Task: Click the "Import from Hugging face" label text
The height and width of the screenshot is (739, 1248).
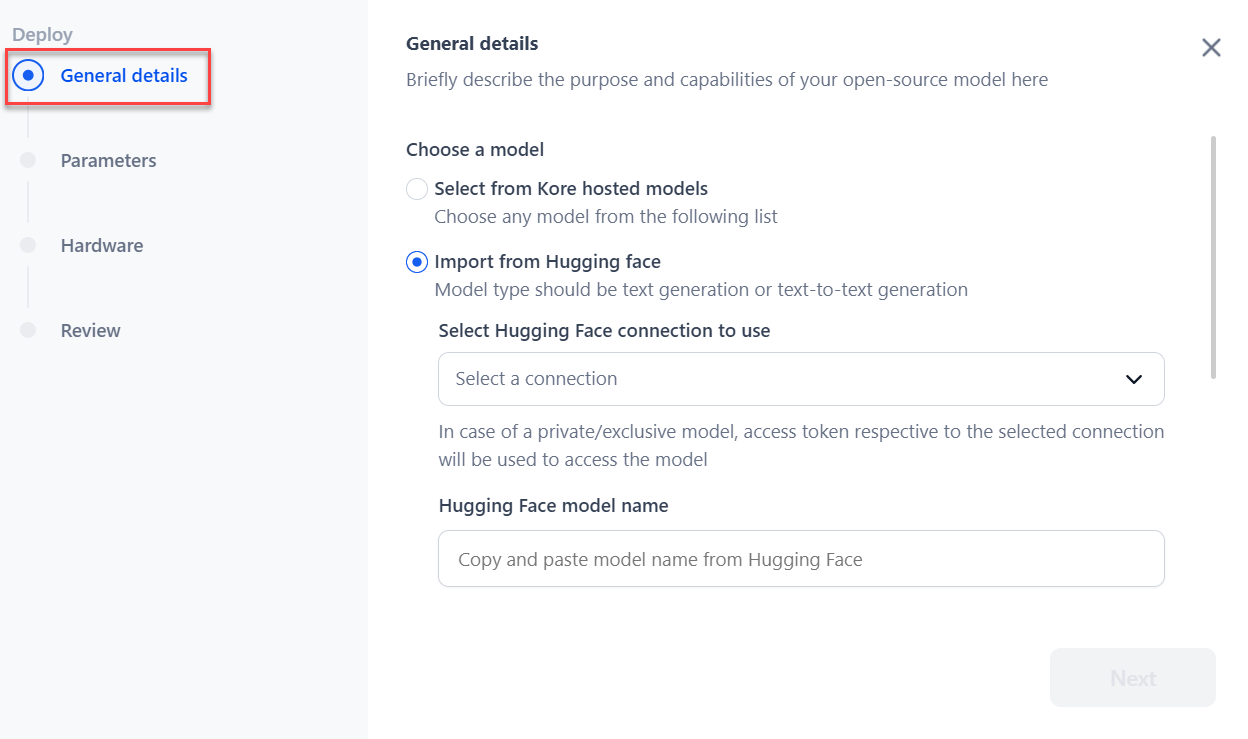Action: point(547,262)
